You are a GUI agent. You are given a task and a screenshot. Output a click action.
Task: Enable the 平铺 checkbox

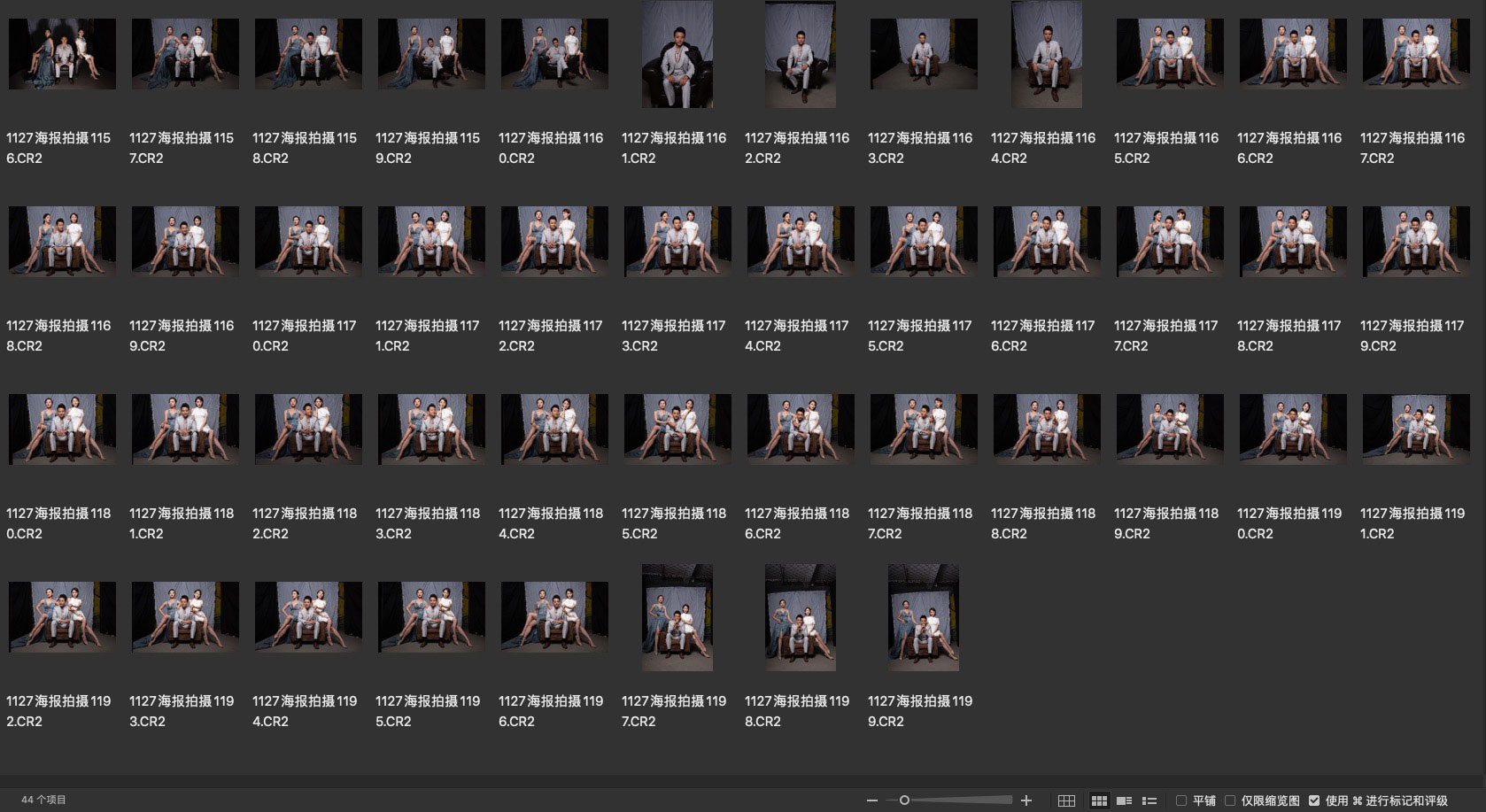pyautogui.click(x=1181, y=800)
